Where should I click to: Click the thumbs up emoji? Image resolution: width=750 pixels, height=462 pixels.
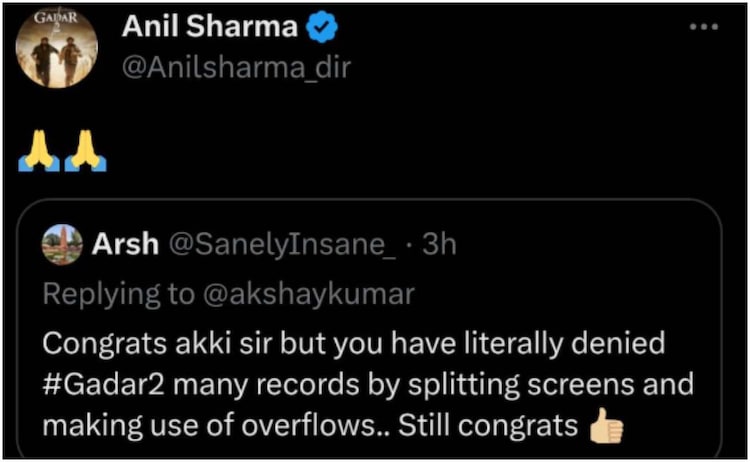pos(606,427)
